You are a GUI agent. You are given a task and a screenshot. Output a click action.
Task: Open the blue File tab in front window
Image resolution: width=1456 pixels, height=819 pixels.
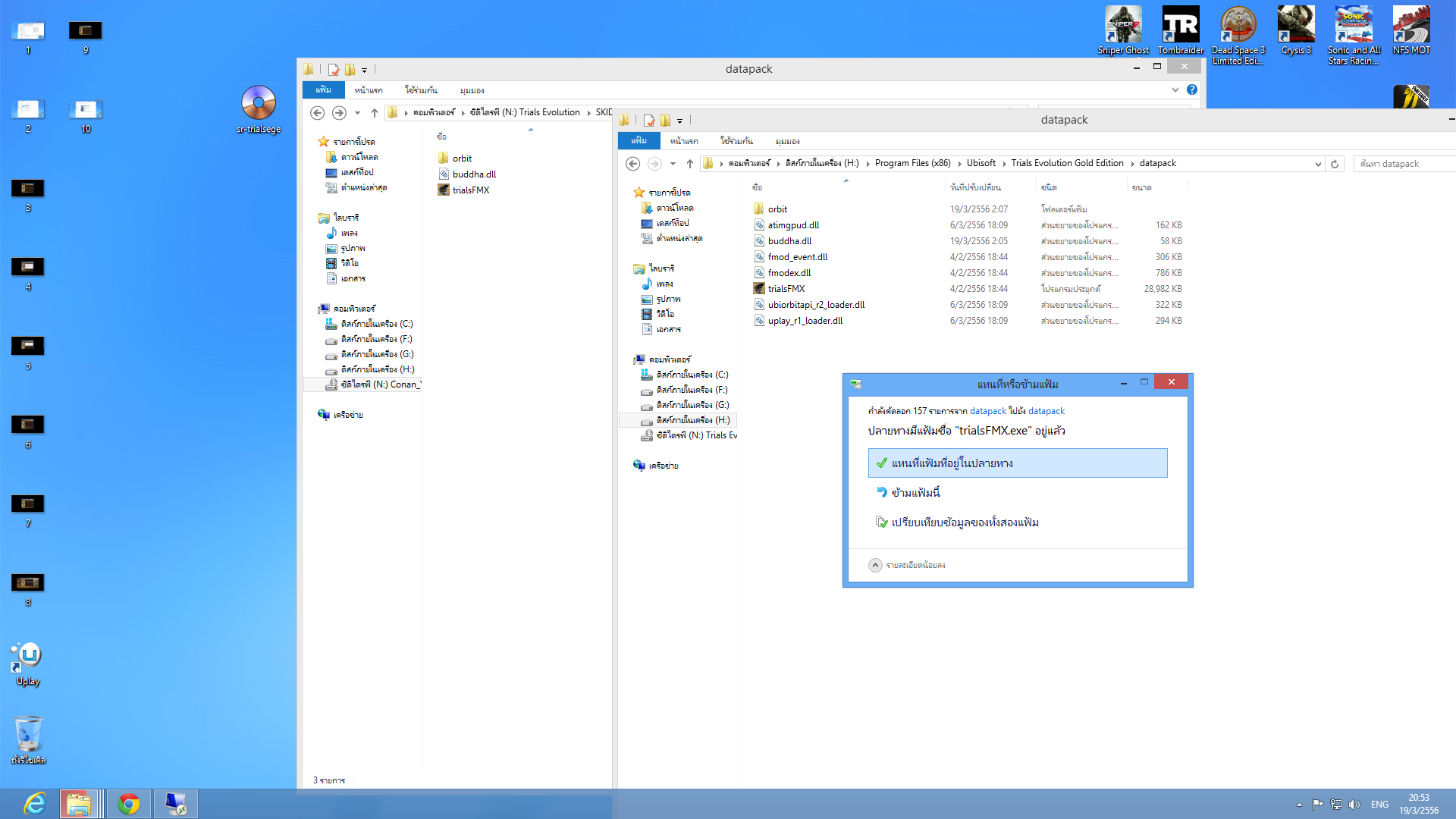(639, 141)
